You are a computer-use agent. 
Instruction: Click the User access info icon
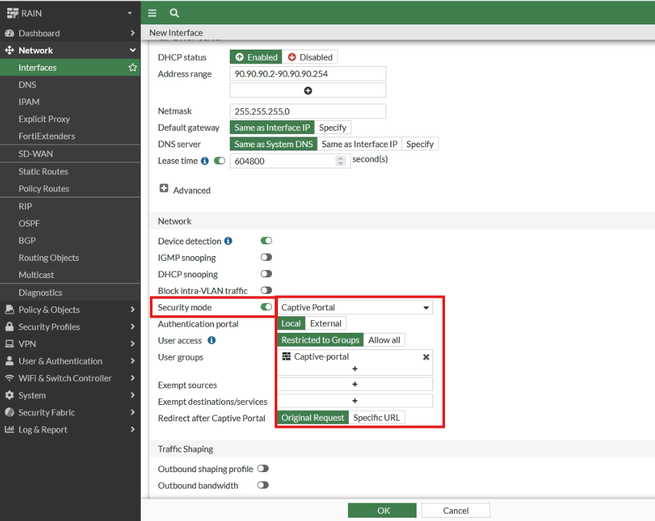(x=211, y=340)
